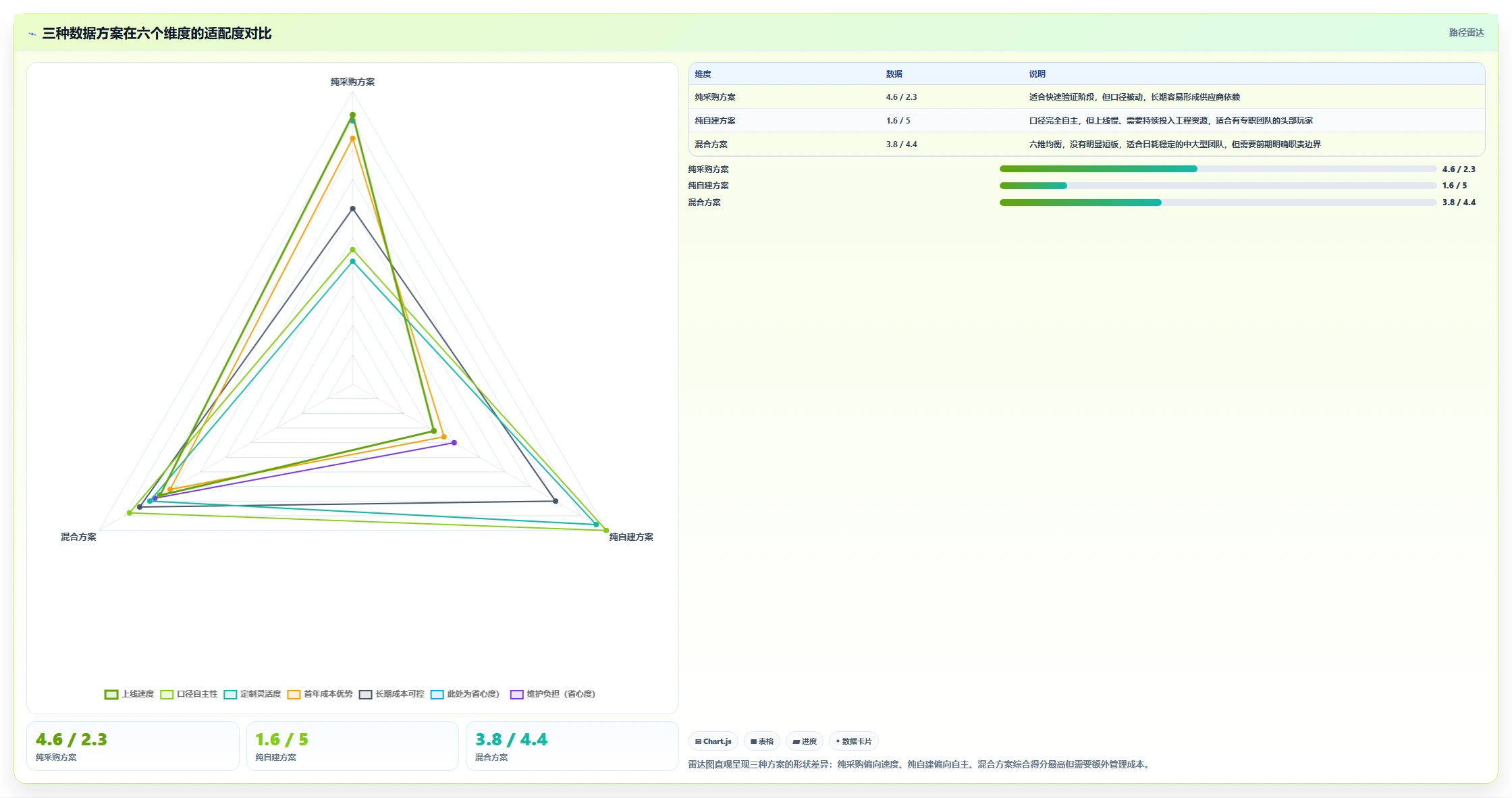The width and height of the screenshot is (1512, 798).
Task: Click the 纯采购方案 cell in the table
Action: click(x=715, y=97)
